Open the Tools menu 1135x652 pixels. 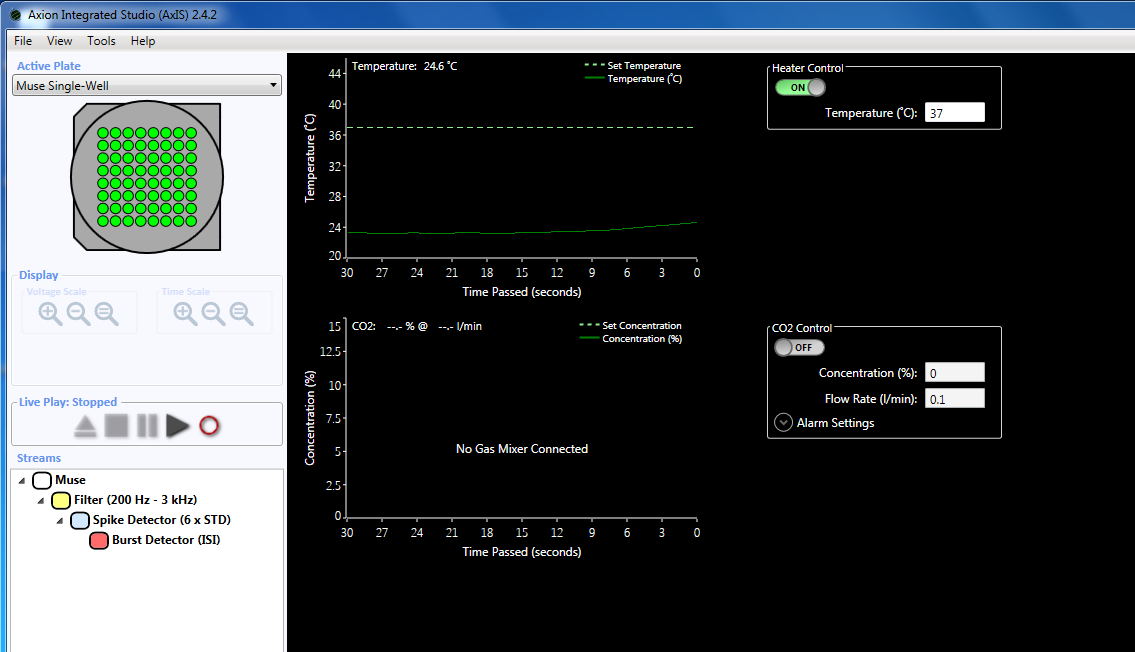101,41
